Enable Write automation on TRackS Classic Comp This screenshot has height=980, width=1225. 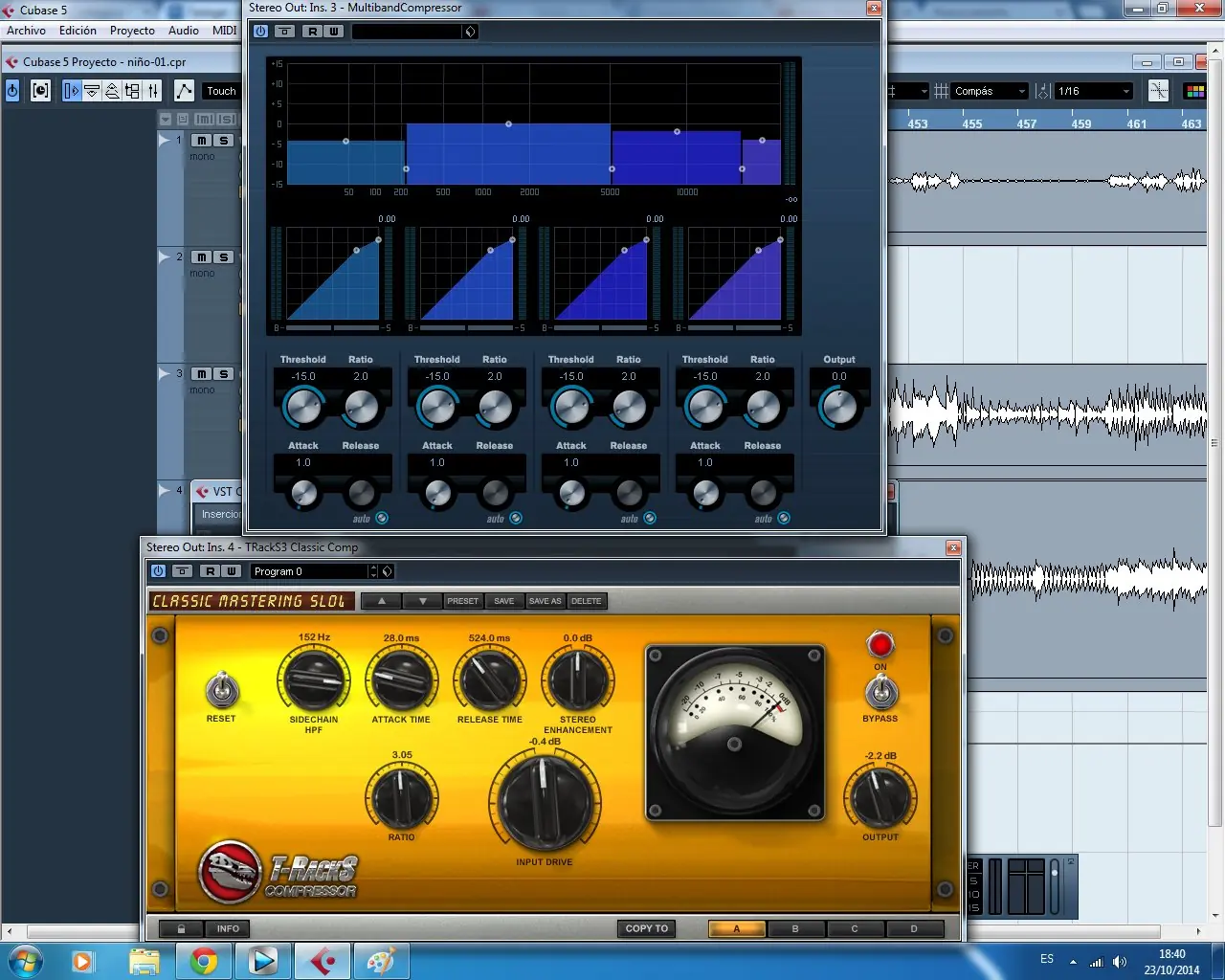coord(231,571)
